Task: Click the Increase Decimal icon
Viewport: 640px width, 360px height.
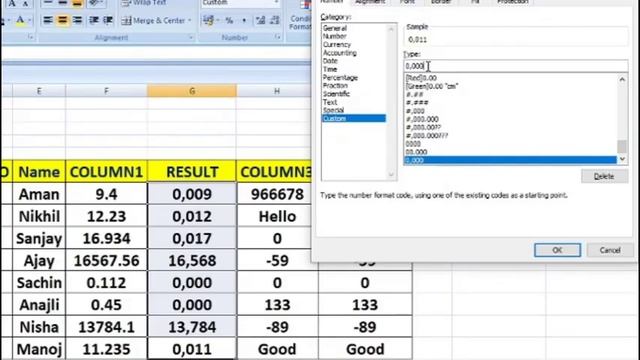Action: [260, 20]
